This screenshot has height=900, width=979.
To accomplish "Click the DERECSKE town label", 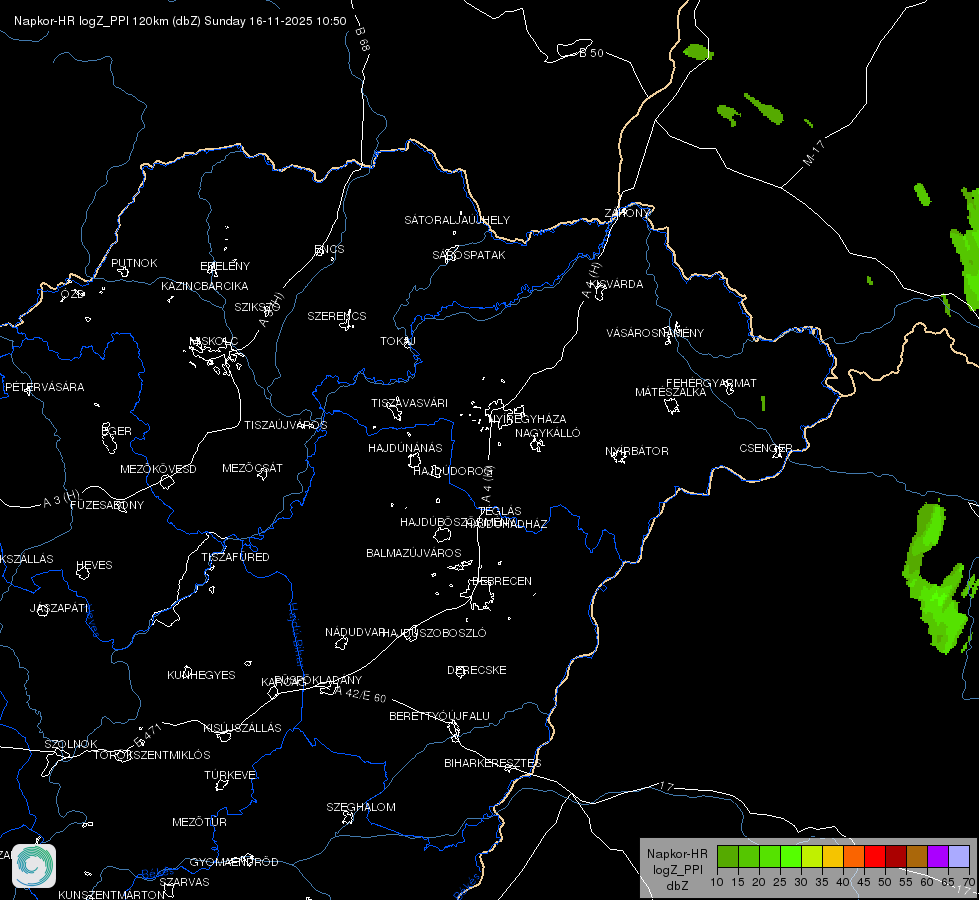I will (477, 670).
